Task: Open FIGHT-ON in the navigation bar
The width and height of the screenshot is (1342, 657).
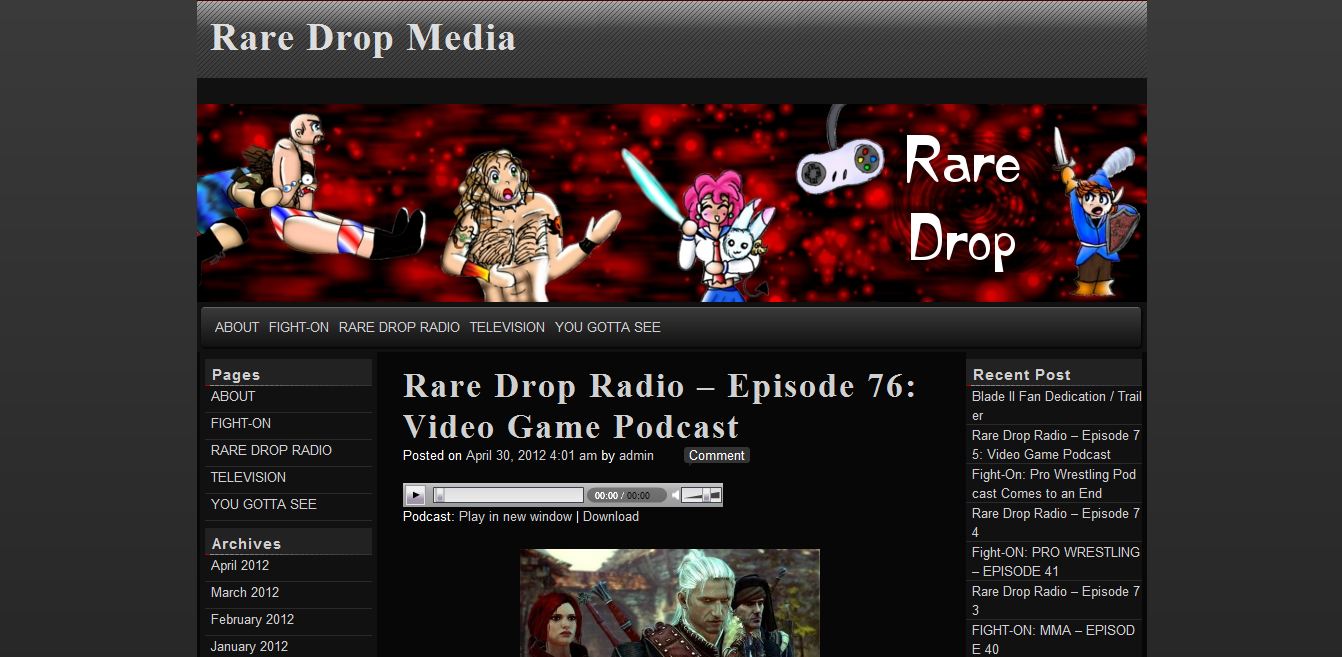Action: (299, 327)
